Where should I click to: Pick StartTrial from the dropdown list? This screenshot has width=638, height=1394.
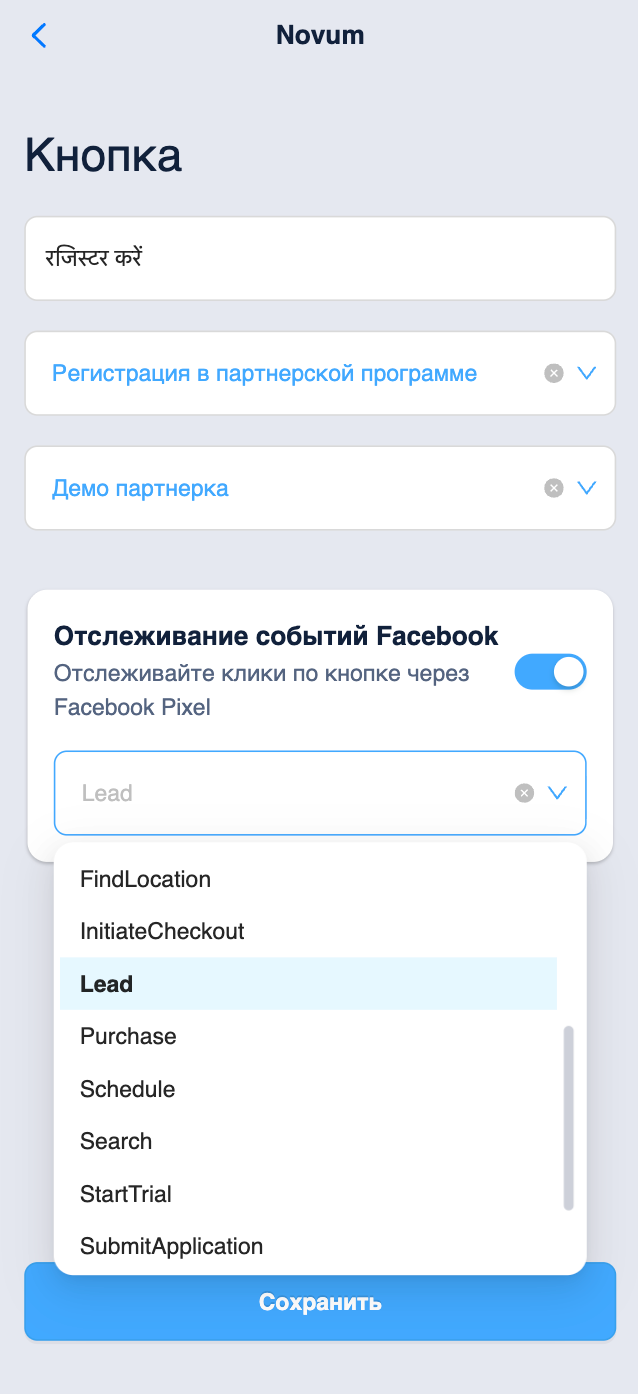pos(126,1194)
